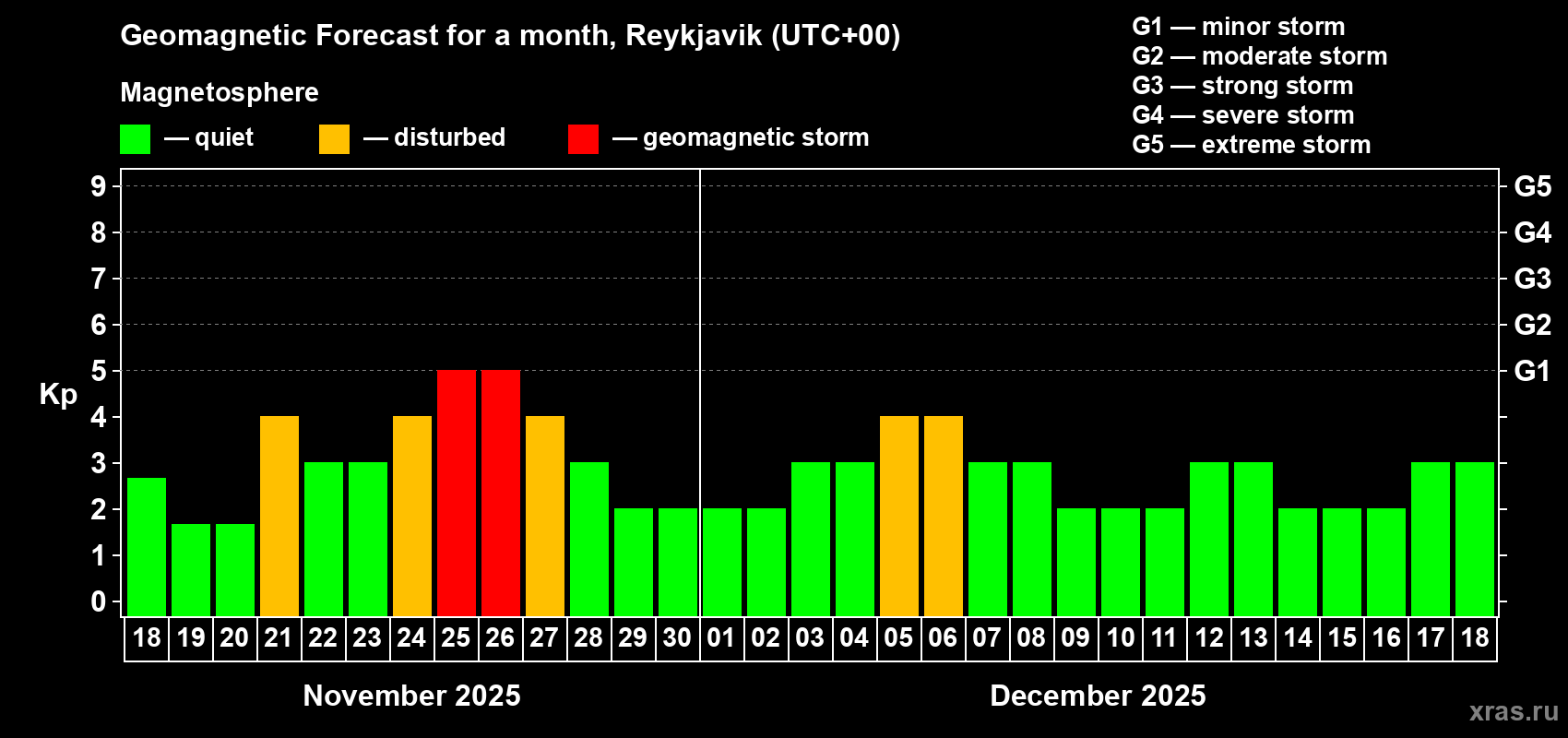Click the December 2025 month label
The height and width of the screenshot is (738, 1568).
(x=1098, y=696)
